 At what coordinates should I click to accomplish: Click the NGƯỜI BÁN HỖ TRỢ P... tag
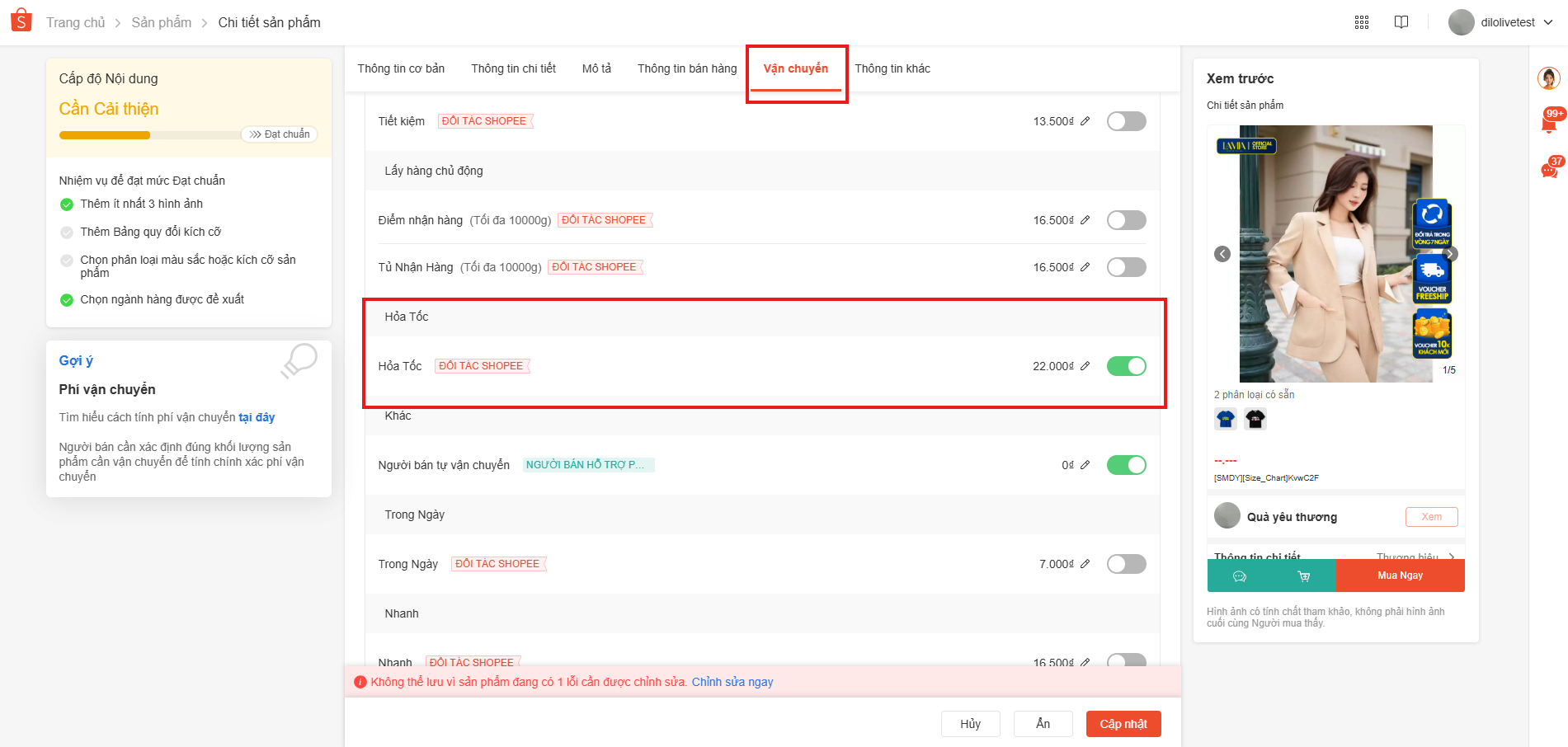(588, 465)
